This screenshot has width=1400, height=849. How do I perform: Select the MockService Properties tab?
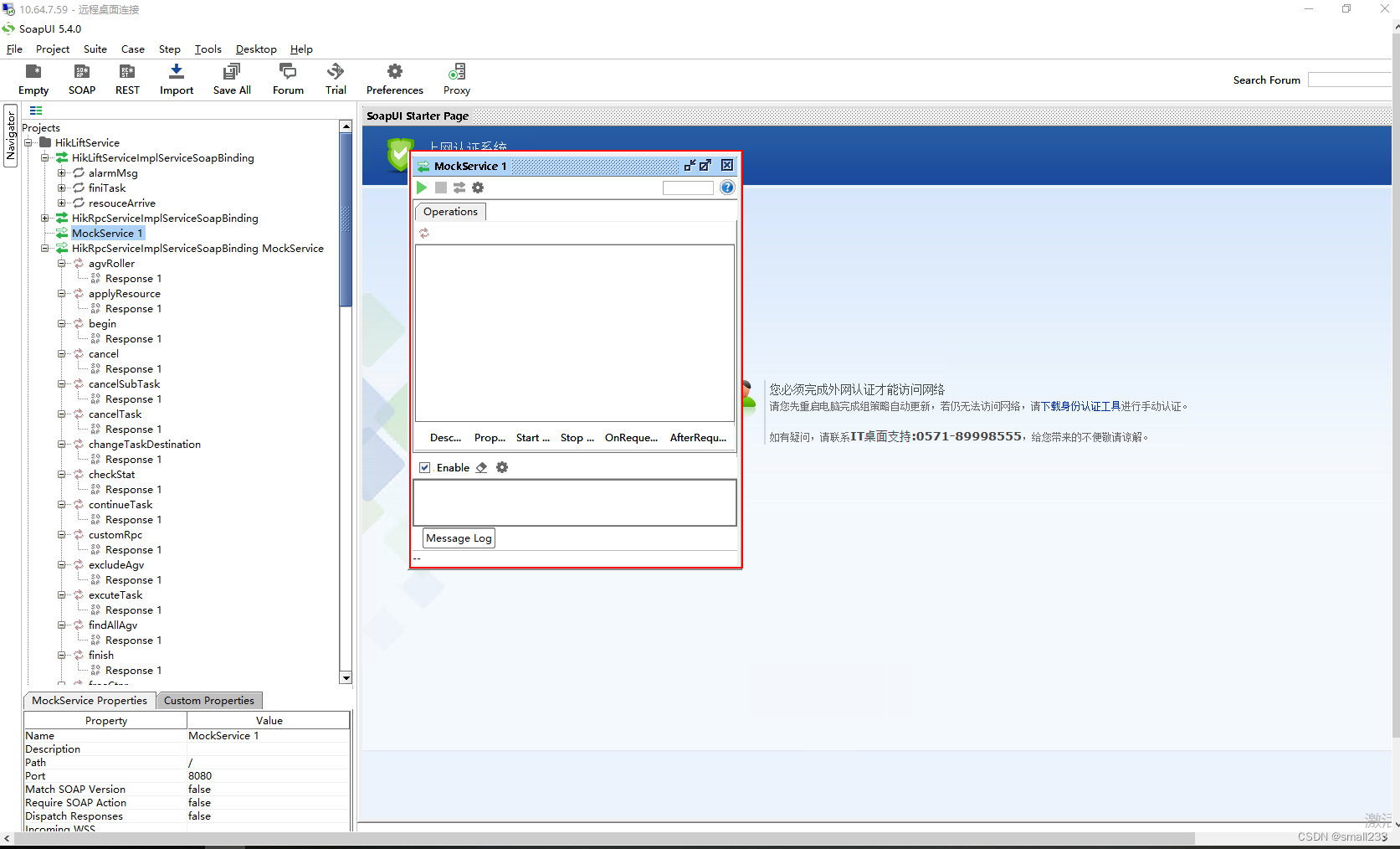pos(90,701)
